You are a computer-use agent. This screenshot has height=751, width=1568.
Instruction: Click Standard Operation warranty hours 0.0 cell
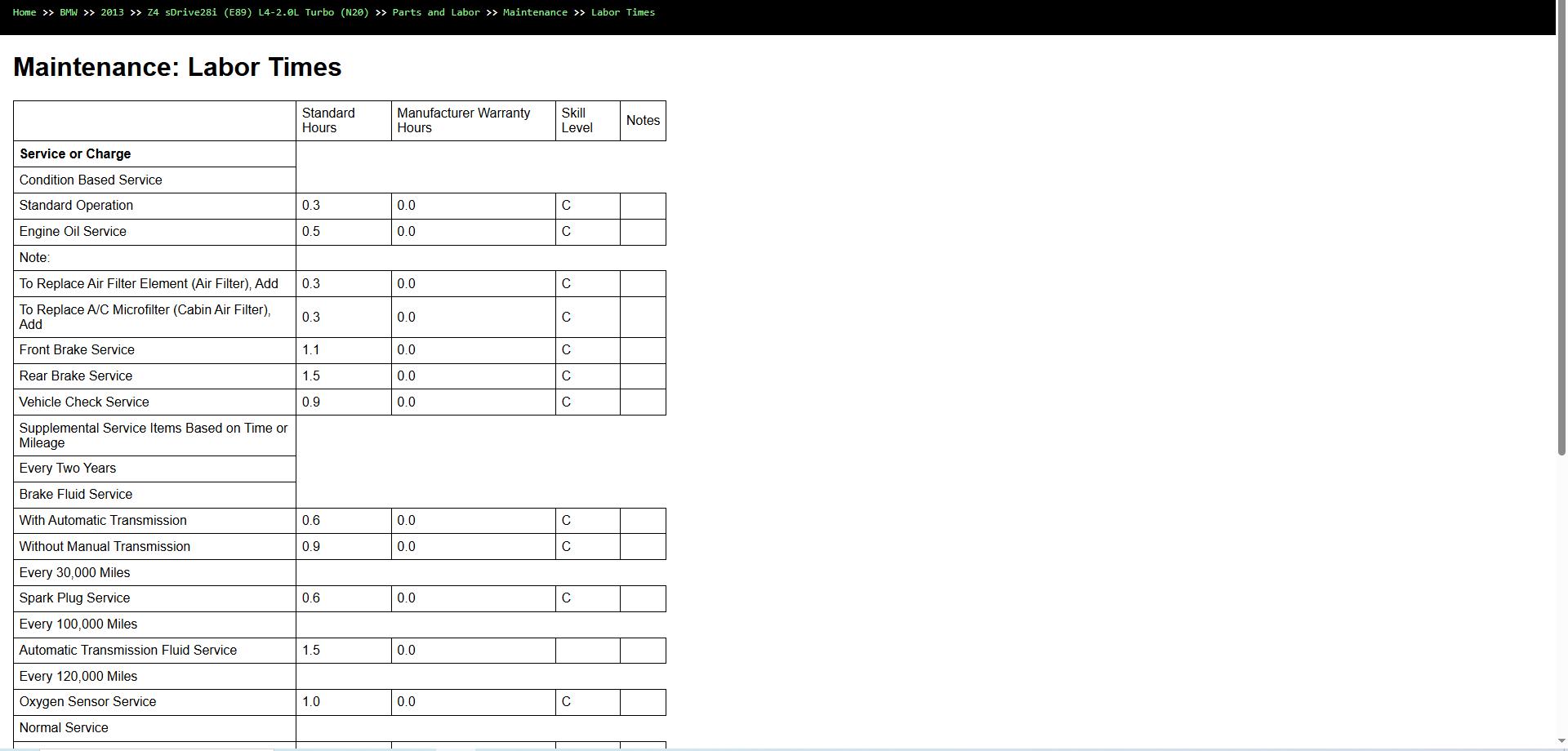473,206
